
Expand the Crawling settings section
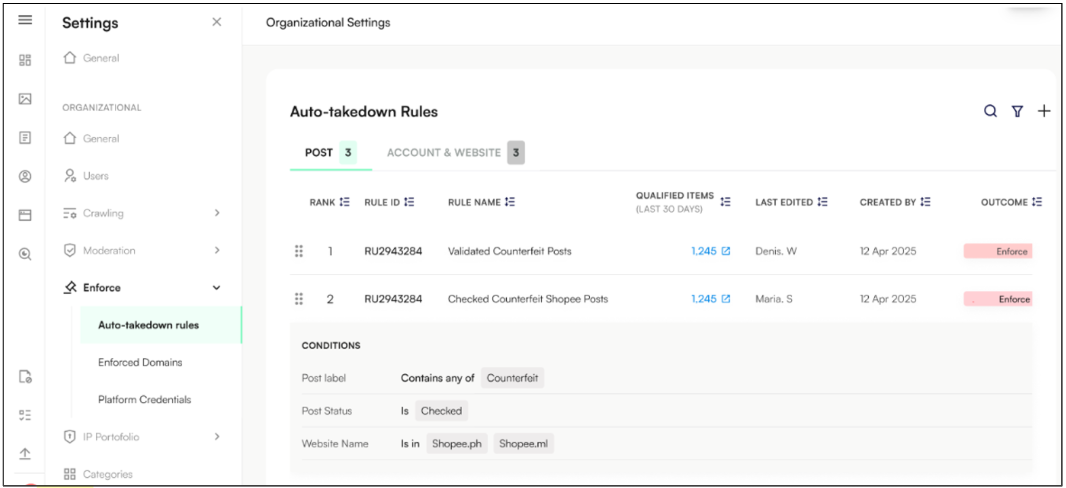coord(217,213)
